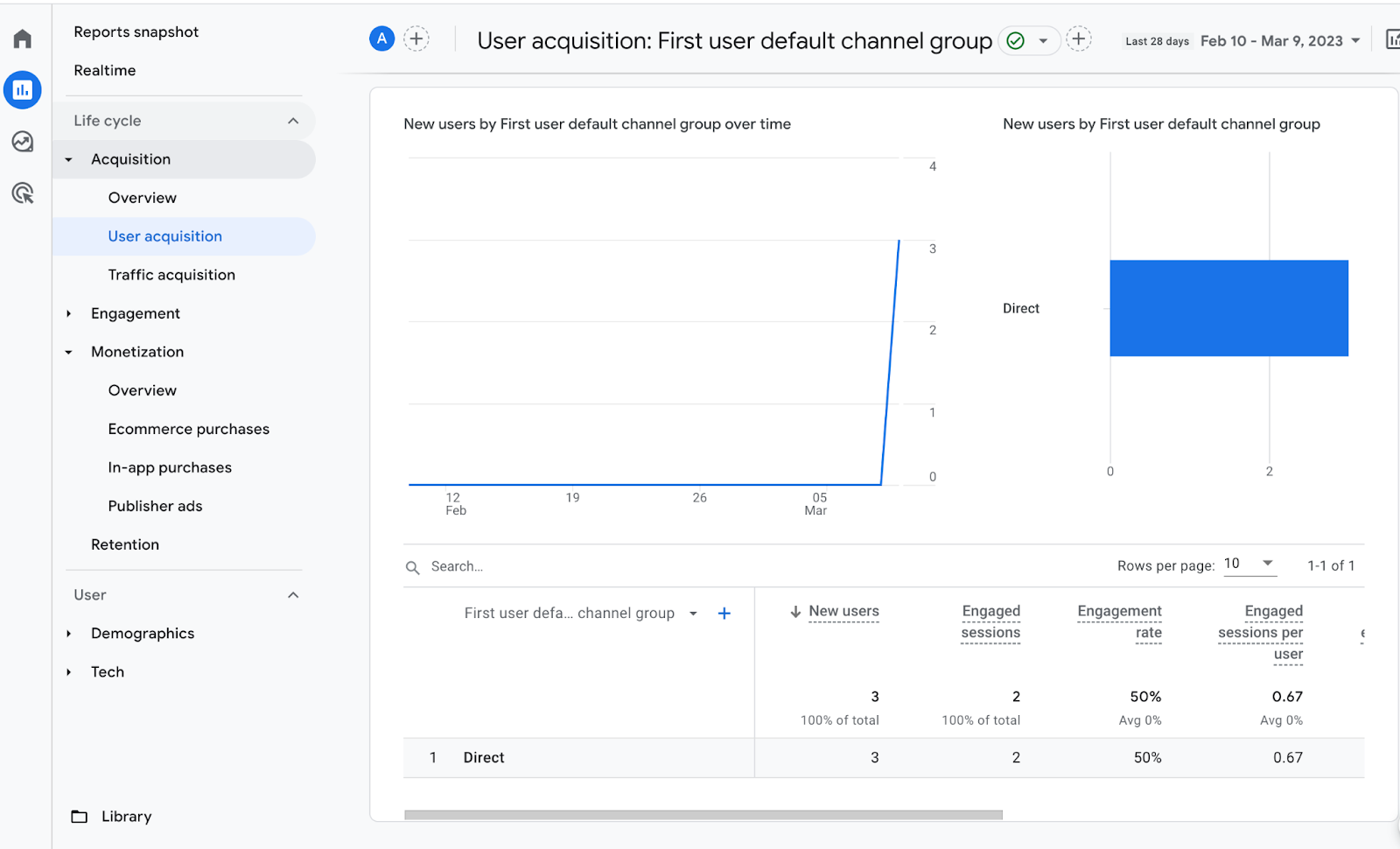Open the Explore icon in left rail
The image size is (1400, 849).
click(x=23, y=142)
